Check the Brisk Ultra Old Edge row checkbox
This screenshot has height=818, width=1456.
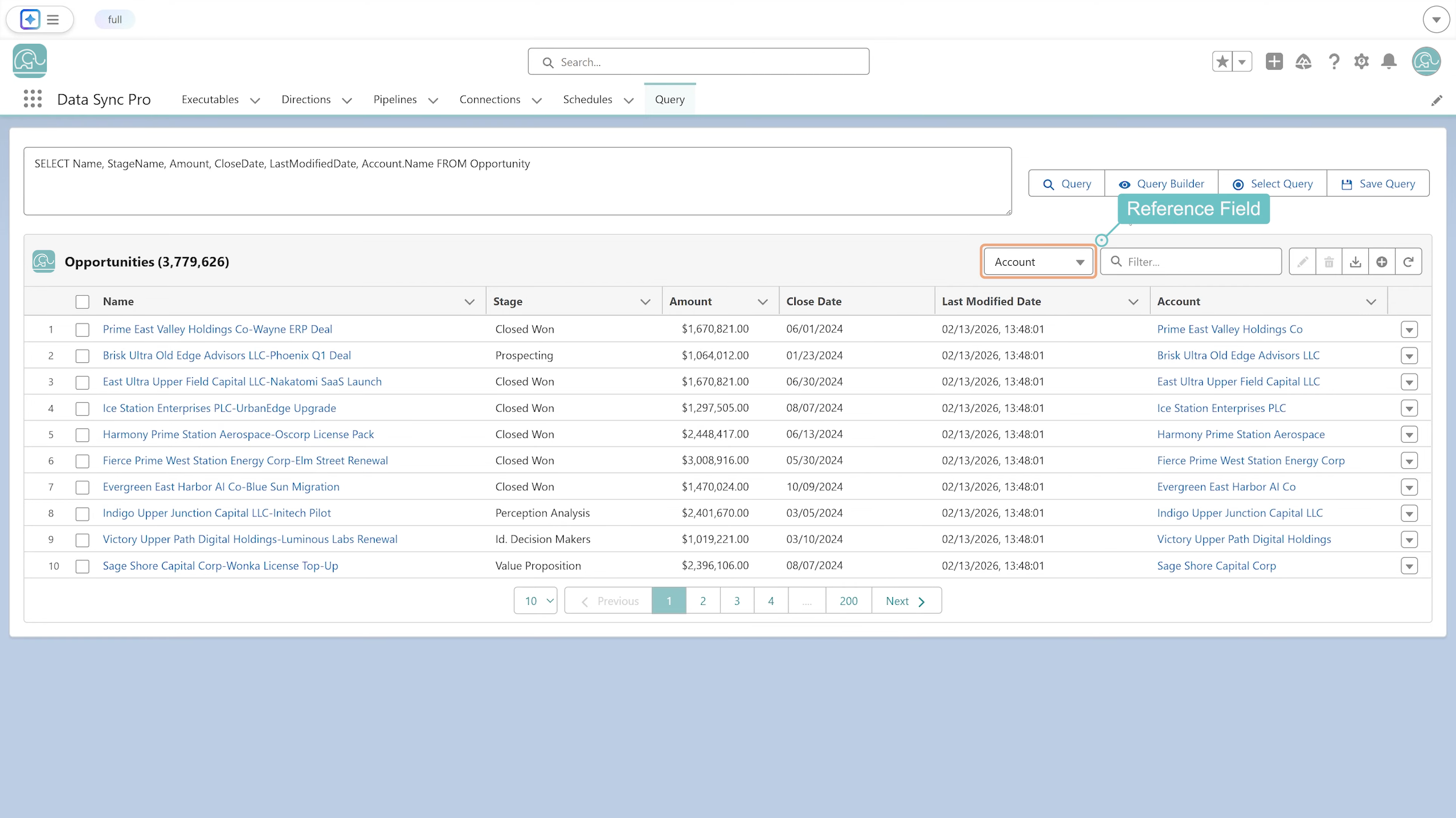(x=82, y=355)
